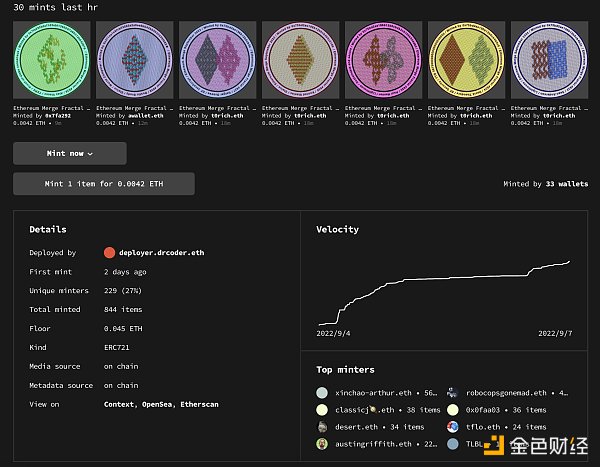Viewport: 600px width, 467px height.
Task: Open the yellow-bordered fractal NFT thumbnail
Action: coord(466,60)
